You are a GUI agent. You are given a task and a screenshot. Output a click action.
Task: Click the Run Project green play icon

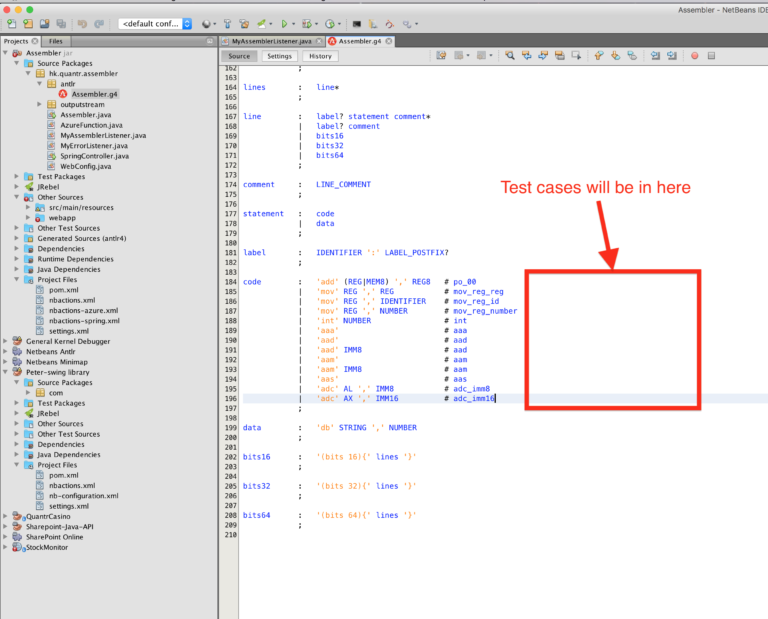tap(284, 24)
